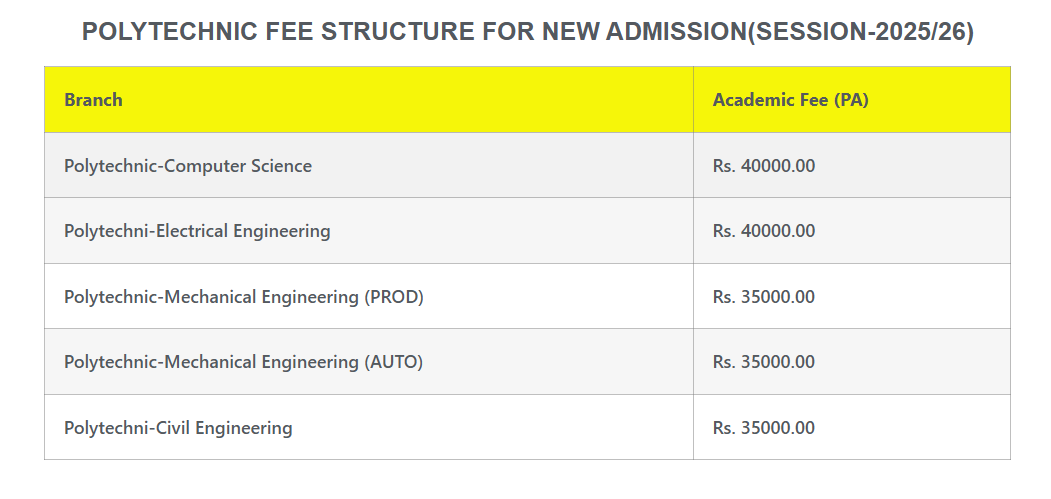Image resolution: width=1051 pixels, height=499 pixels.
Task: Select the Polytechni-Civil Engineering branch cell
Action: 178,428
